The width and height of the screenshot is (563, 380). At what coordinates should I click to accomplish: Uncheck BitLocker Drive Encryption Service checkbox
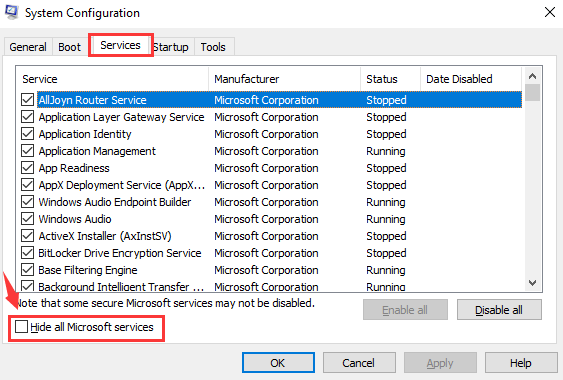pyautogui.click(x=28, y=253)
